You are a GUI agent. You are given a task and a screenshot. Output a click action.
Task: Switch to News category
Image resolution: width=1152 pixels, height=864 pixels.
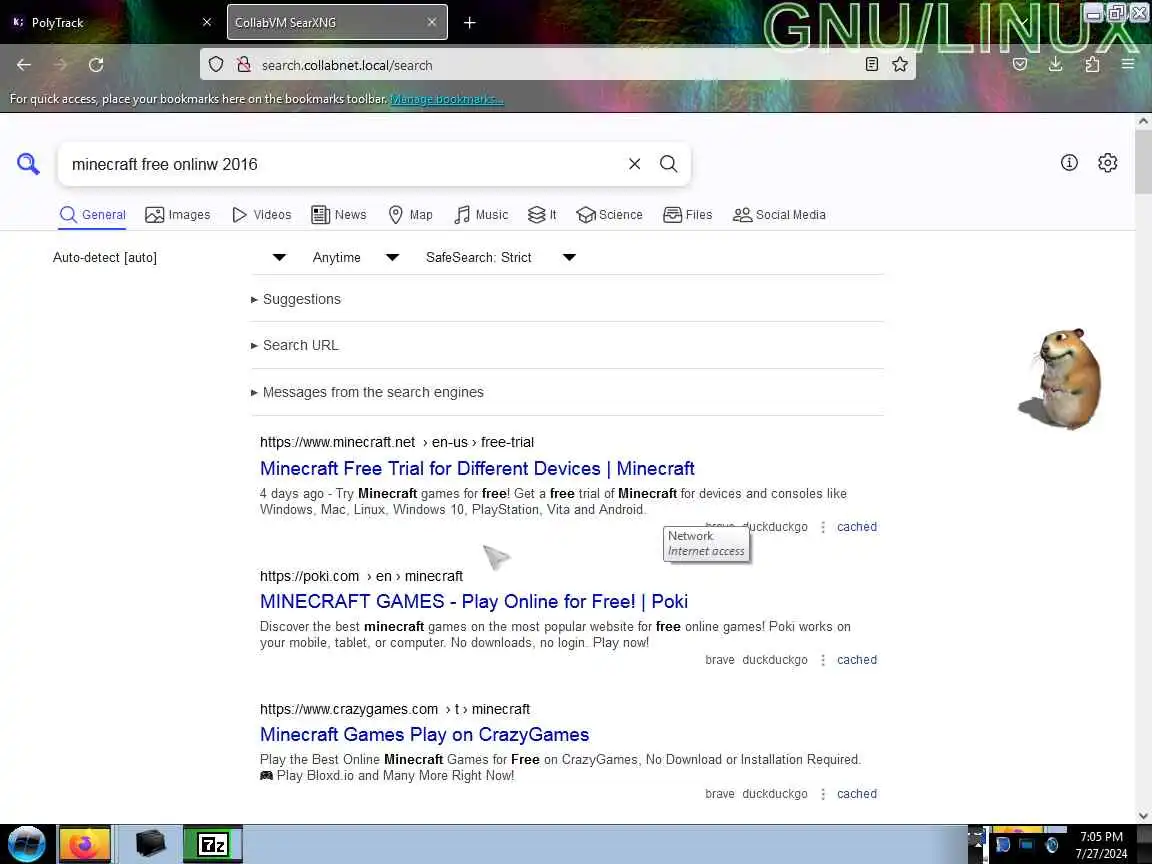(339, 215)
